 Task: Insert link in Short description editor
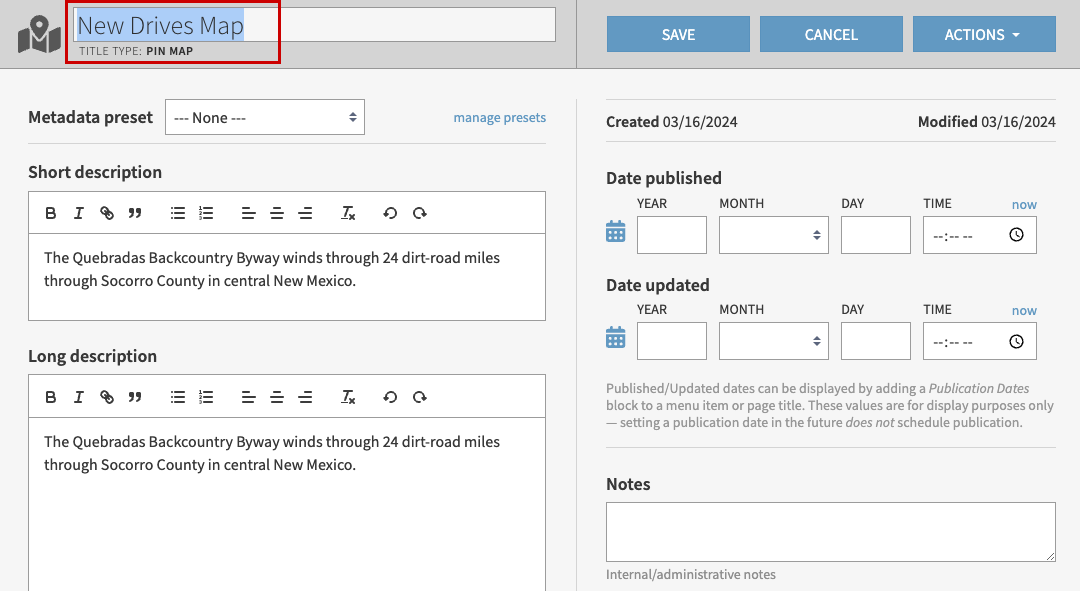click(107, 213)
